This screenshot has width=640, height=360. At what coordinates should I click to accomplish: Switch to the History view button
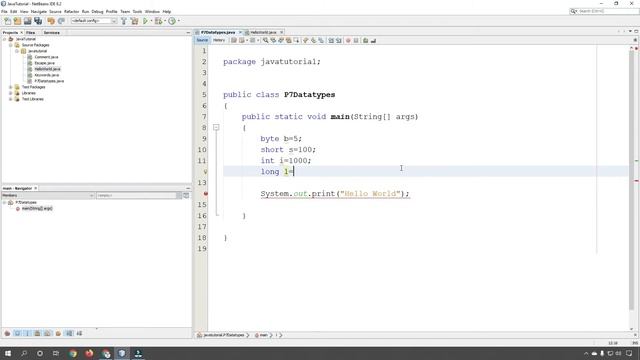219,40
